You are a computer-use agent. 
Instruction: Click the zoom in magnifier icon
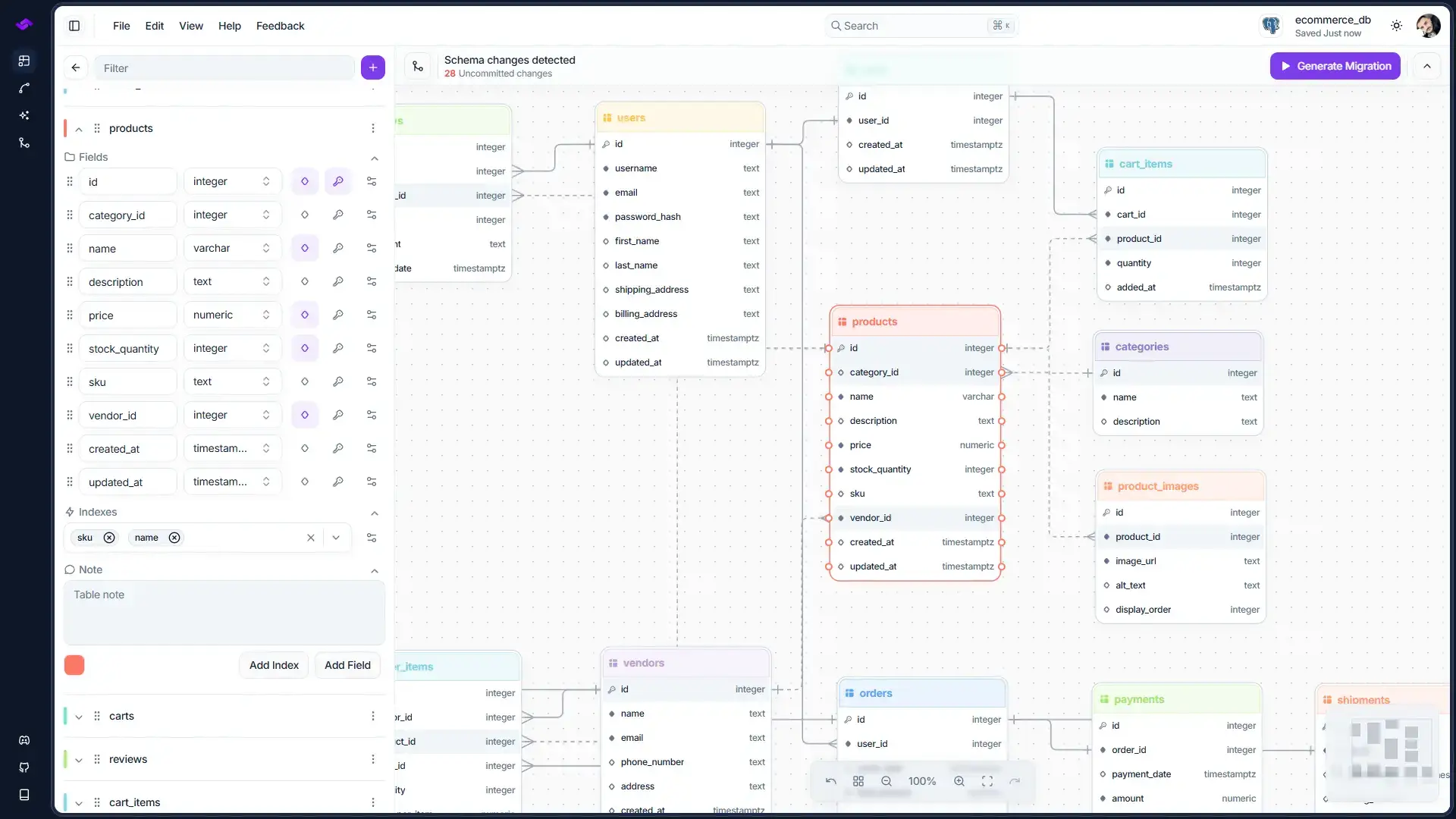click(x=959, y=781)
